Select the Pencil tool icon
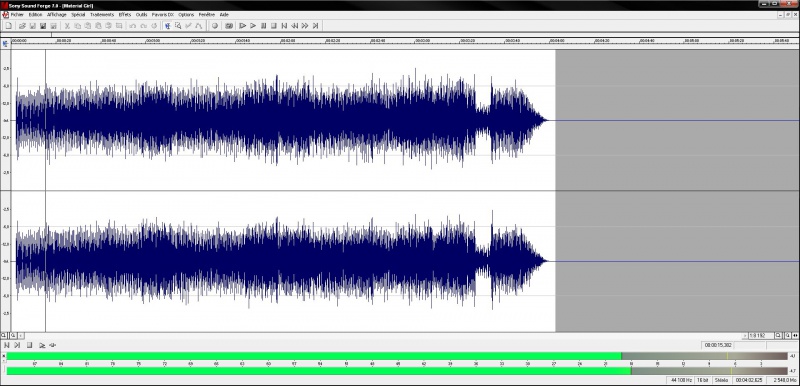This screenshot has height=386, width=800. (x=188, y=25)
